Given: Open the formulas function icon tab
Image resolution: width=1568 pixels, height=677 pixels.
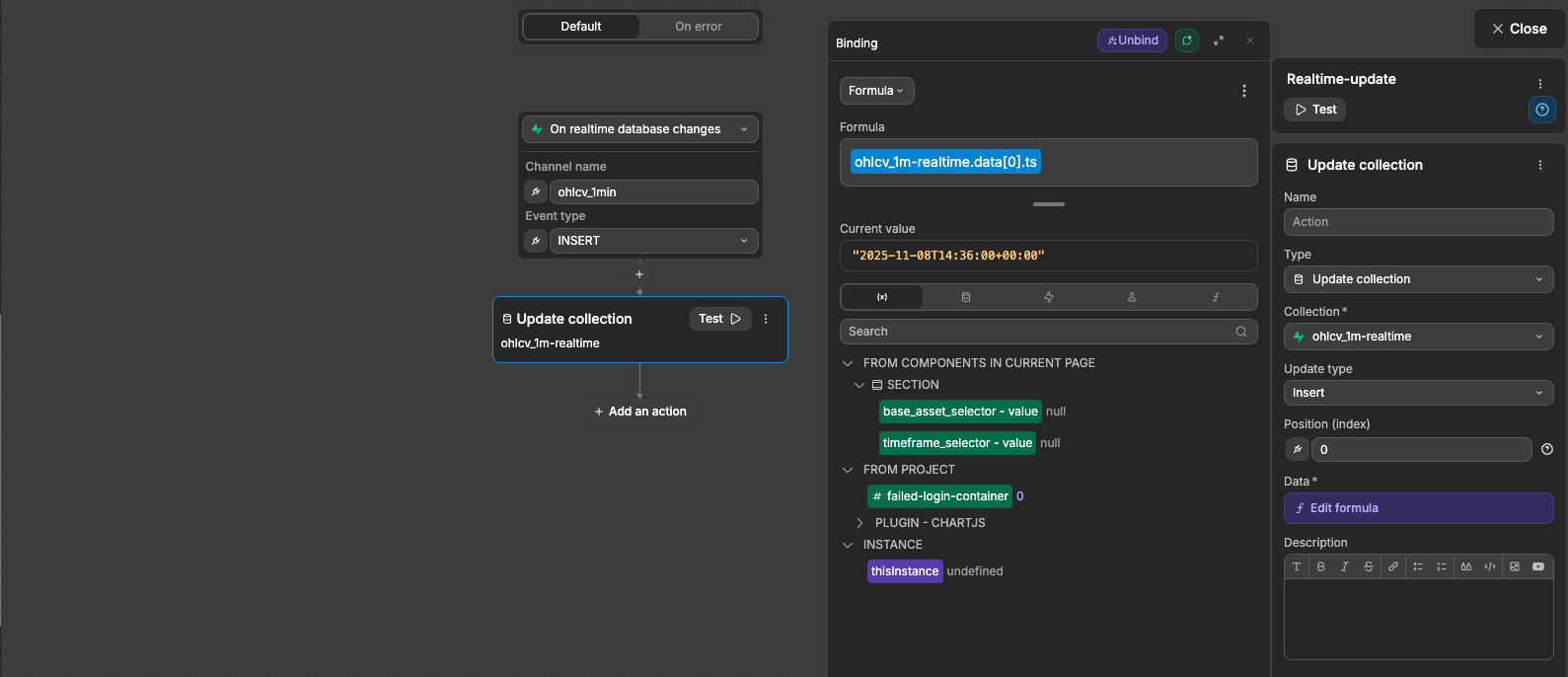Looking at the screenshot, I should [x=1216, y=297].
